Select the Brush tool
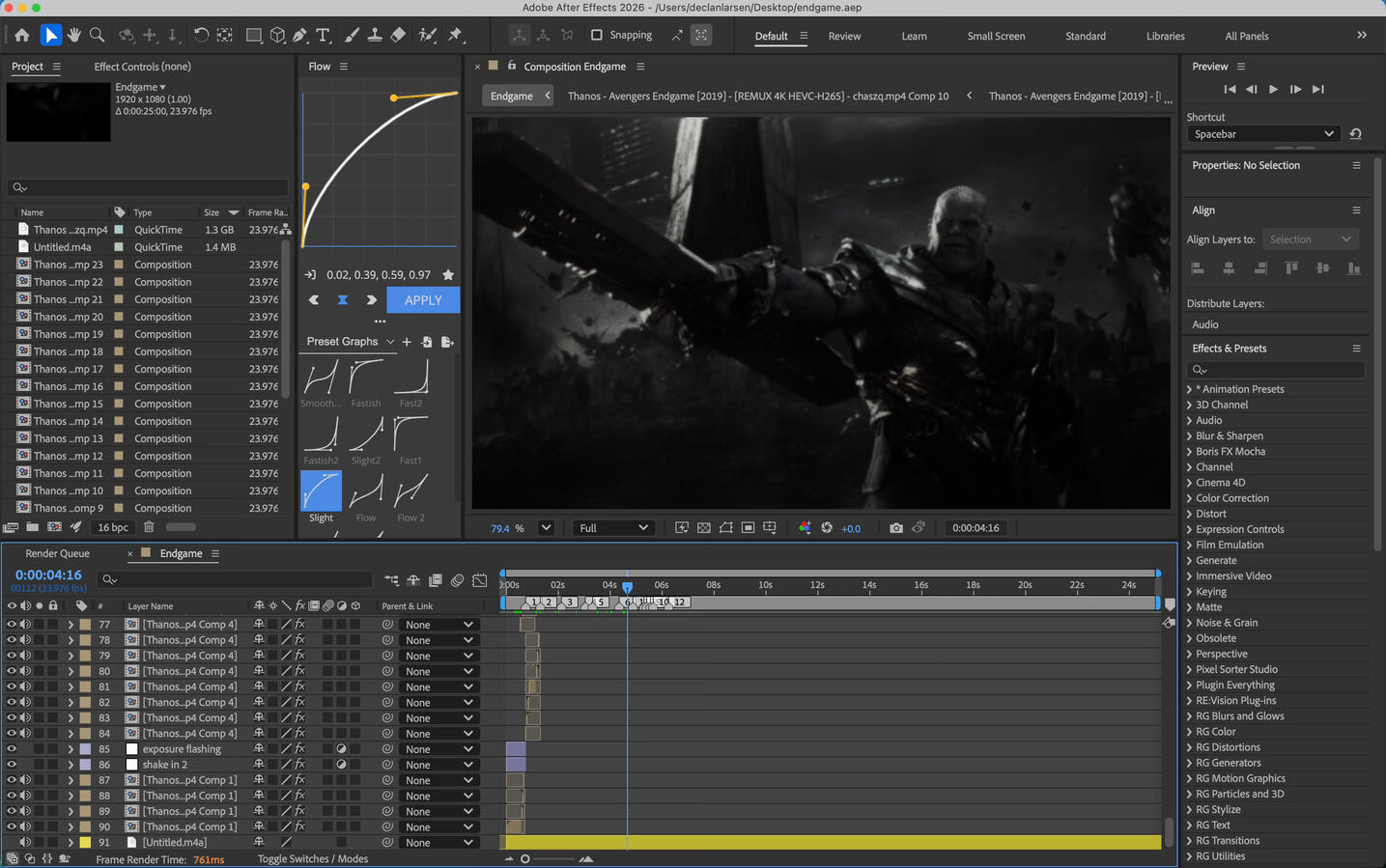This screenshot has width=1386, height=868. (x=352, y=35)
